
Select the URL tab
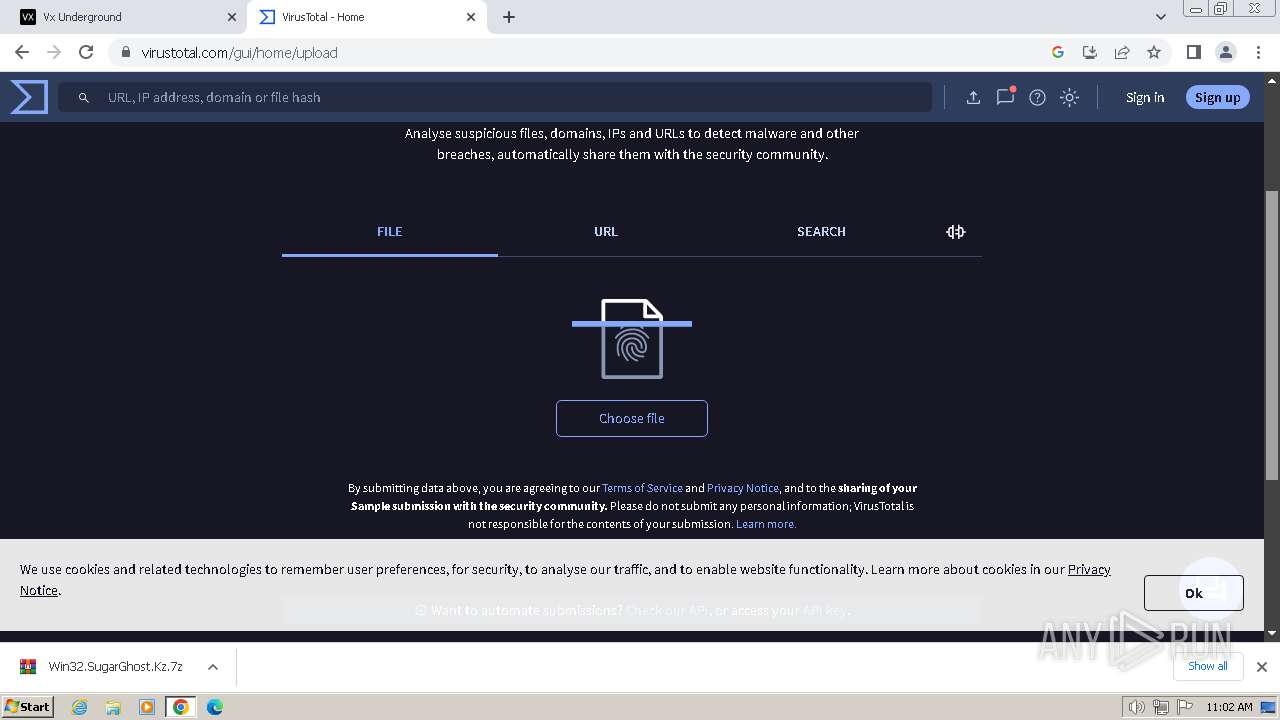tap(606, 231)
